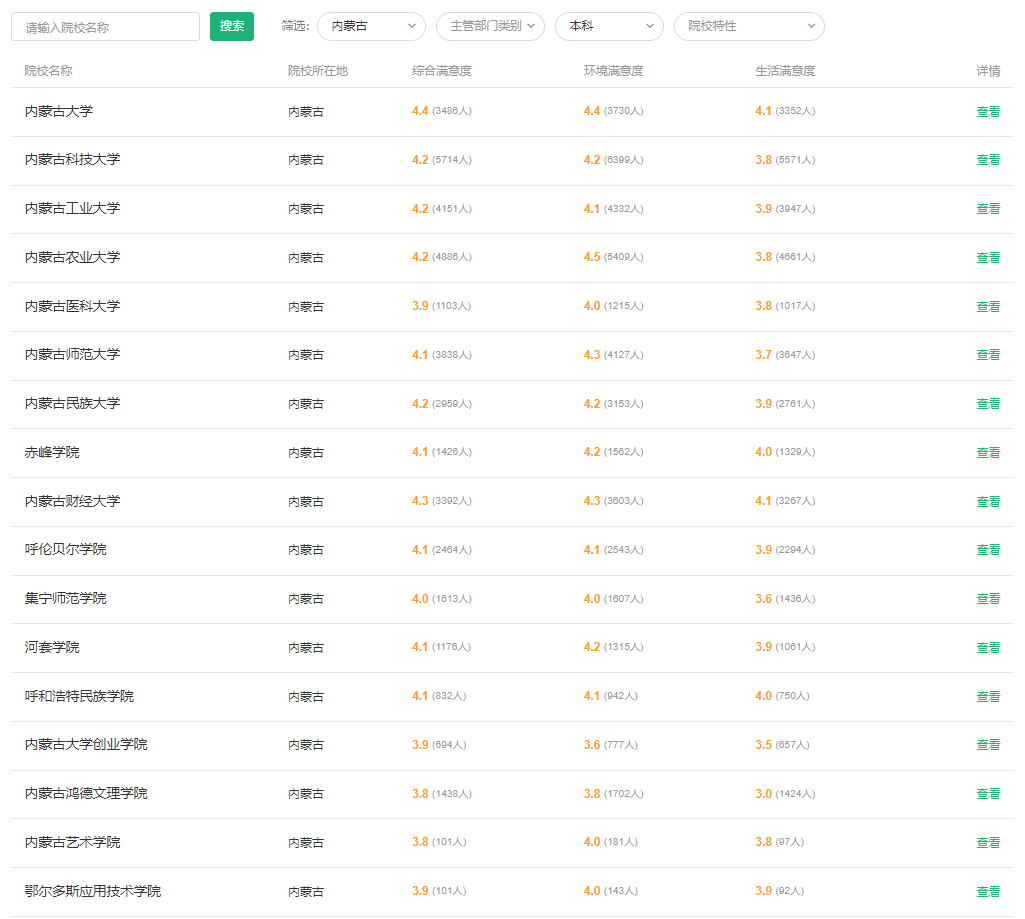Select the 内蒙古工业大学 school name
This screenshot has height=919, width=1025.
pyautogui.click(x=73, y=209)
